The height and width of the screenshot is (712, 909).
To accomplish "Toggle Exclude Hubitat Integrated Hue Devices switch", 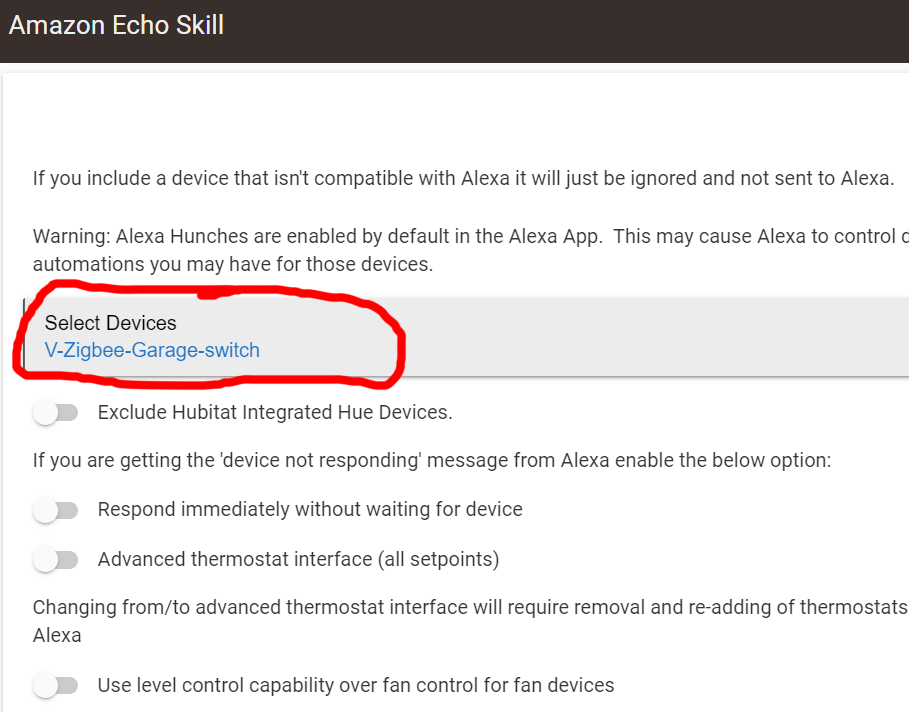I will coord(55,412).
